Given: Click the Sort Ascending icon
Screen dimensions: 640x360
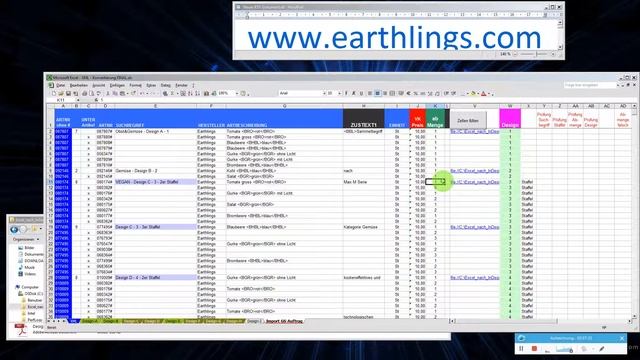Looking at the screenshot, I should click(190, 93).
